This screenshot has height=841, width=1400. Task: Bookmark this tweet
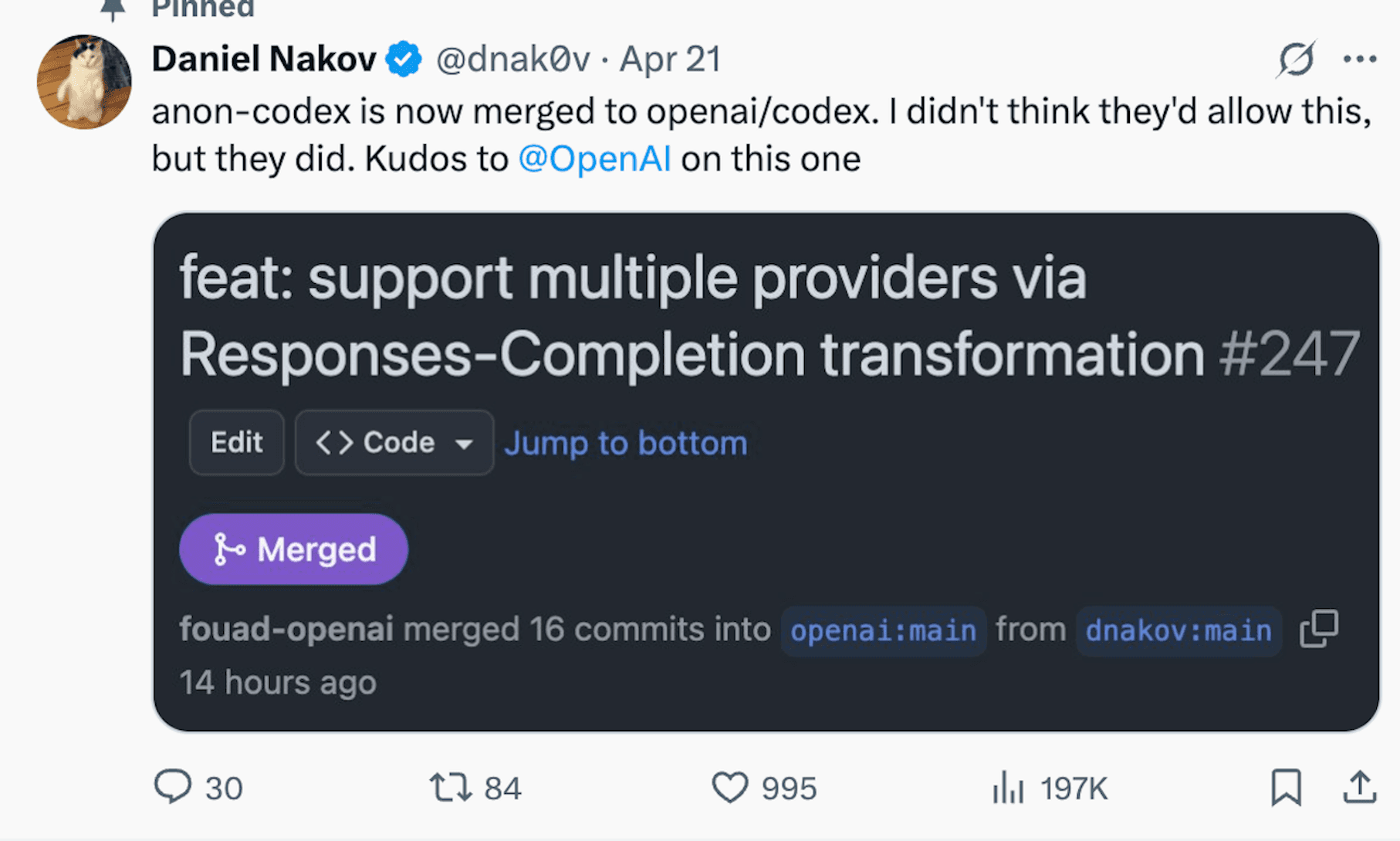pyautogui.click(x=1286, y=788)
